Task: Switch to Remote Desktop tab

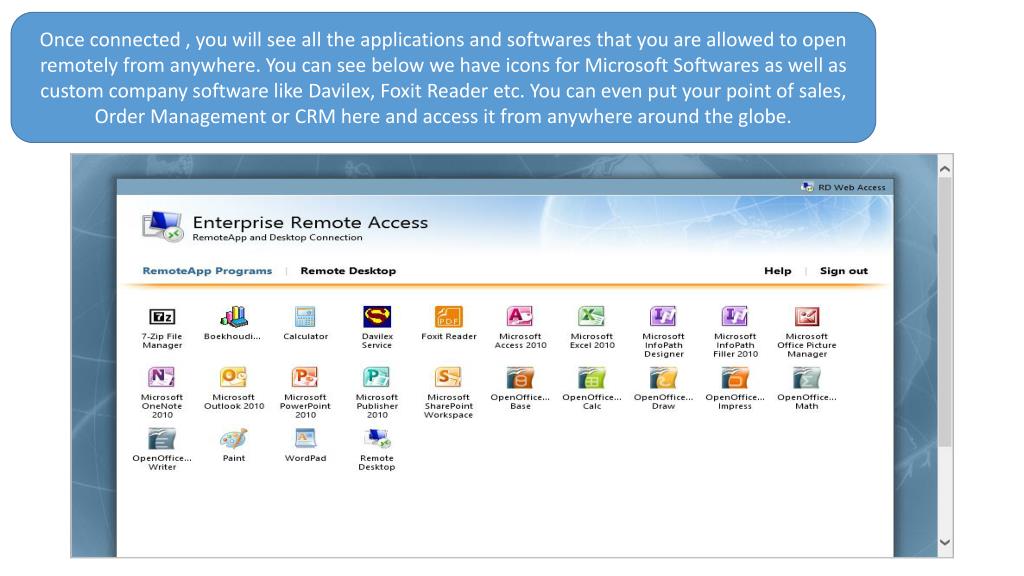Action: tap(348, 270)
